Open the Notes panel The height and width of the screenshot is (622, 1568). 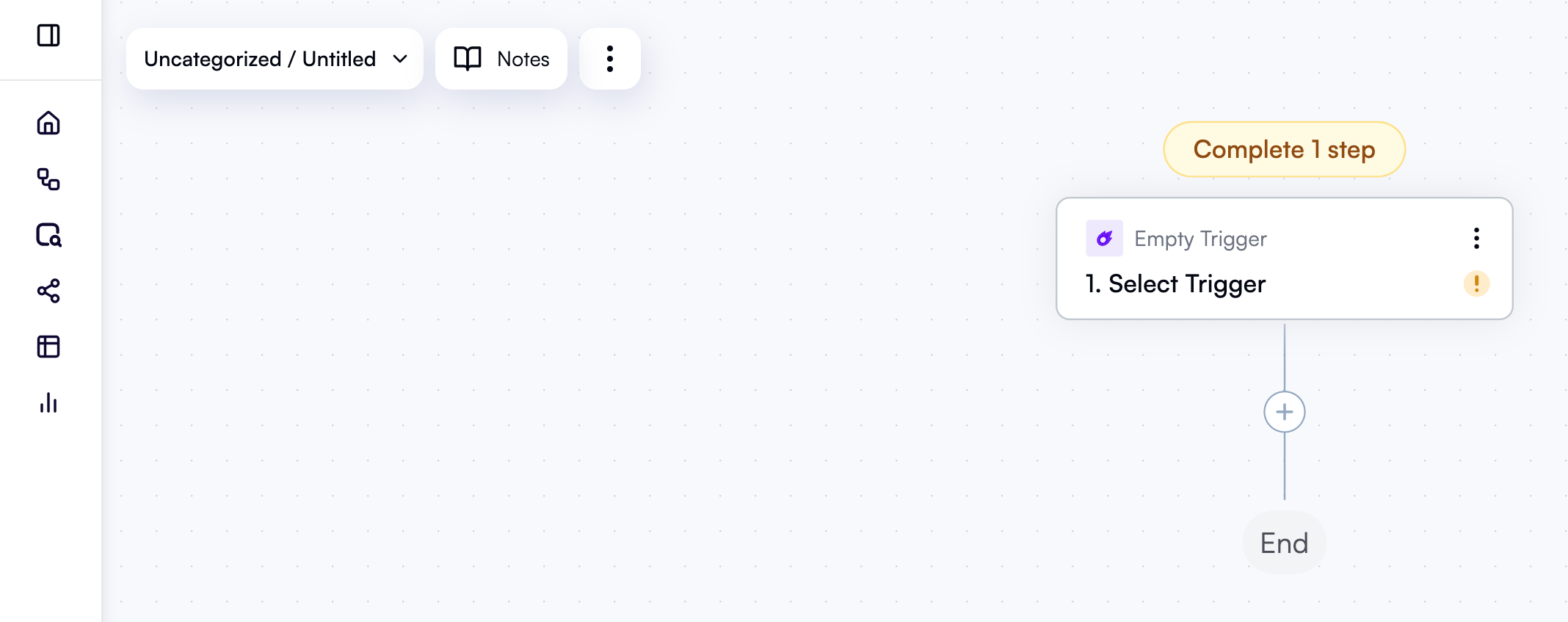[x=501, y=59]
